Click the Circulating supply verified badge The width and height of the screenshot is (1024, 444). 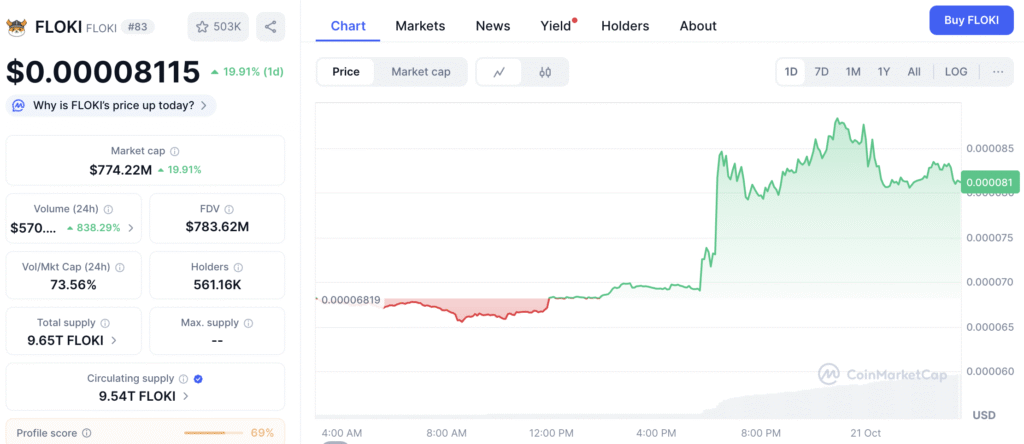click(x=198, y=379)
